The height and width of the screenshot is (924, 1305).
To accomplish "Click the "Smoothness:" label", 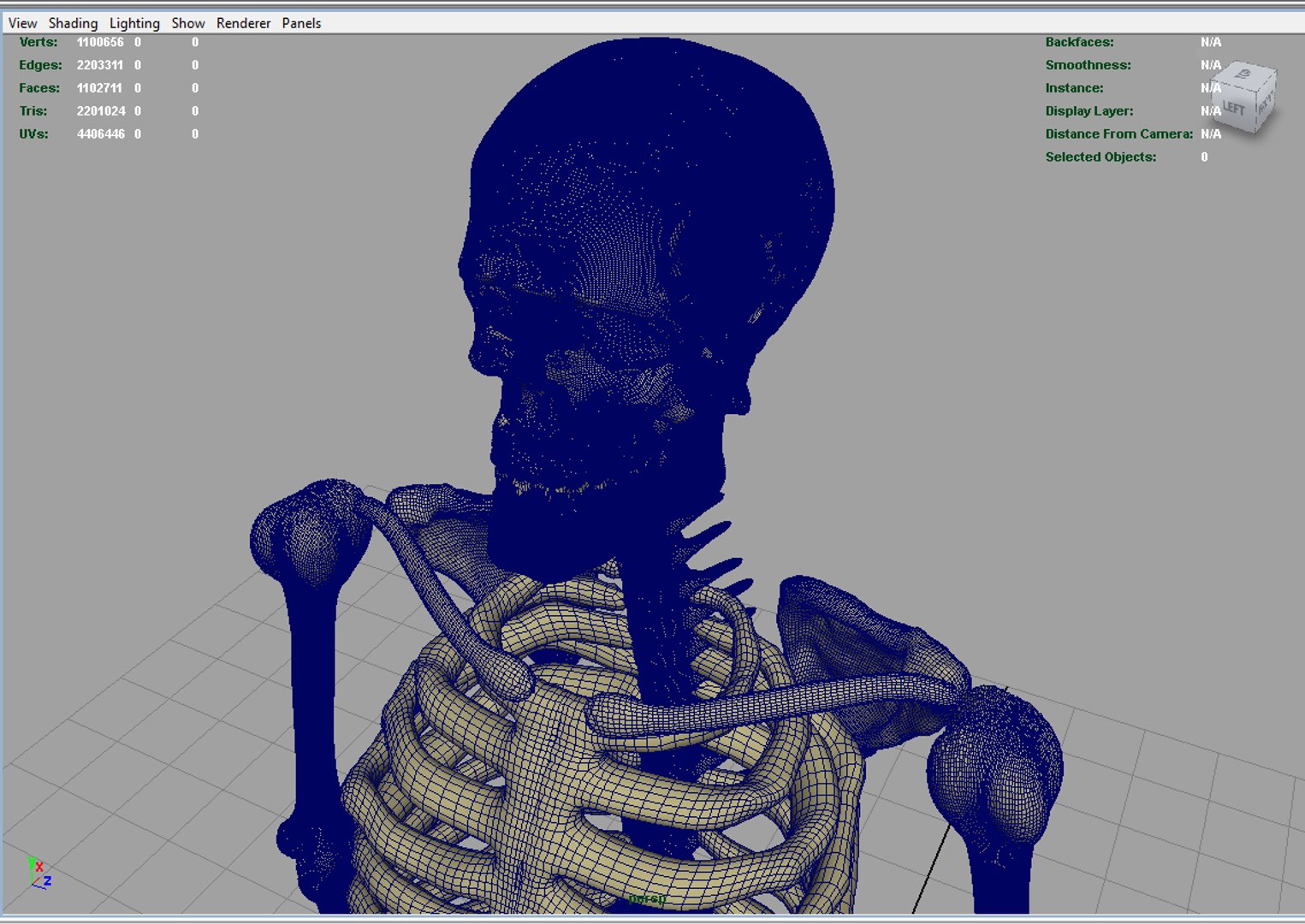I will click(1088, 65).
